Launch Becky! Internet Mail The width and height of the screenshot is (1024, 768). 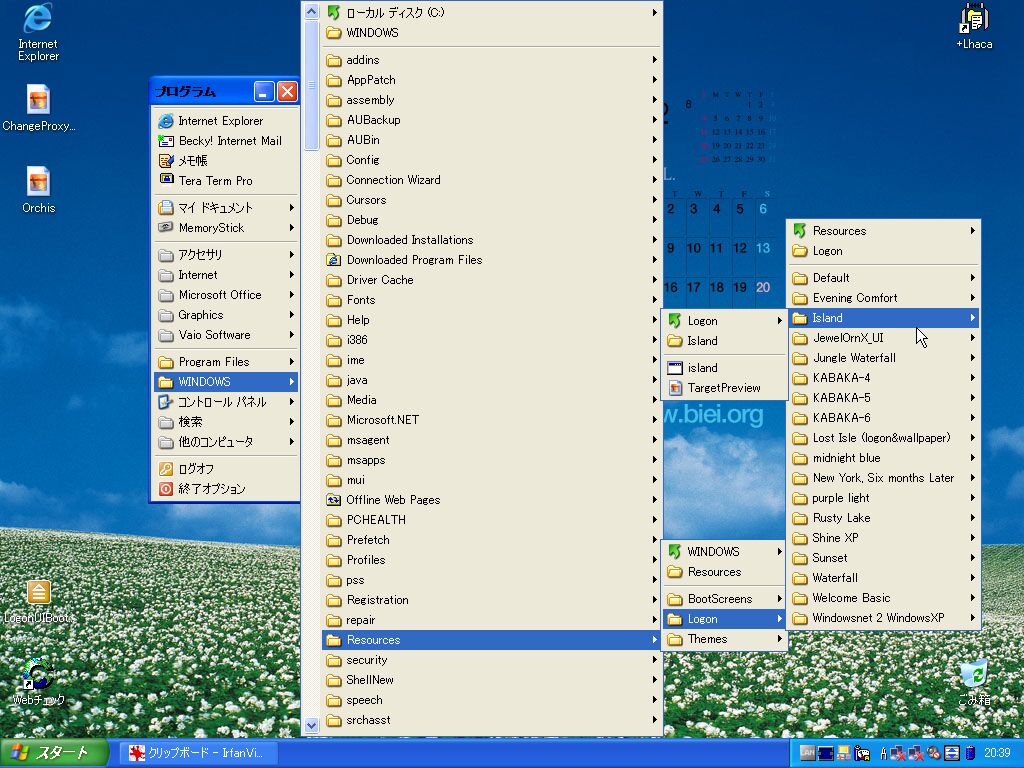click(226, 140)
